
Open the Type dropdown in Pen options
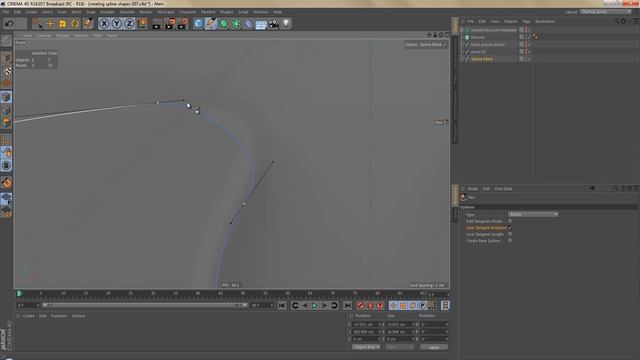tap(533, 214)
